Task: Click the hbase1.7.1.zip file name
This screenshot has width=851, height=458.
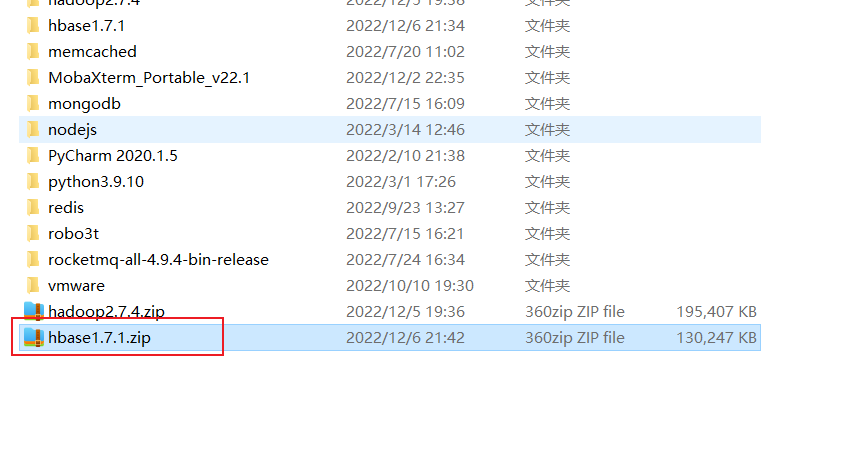Action: coord(99,338)
